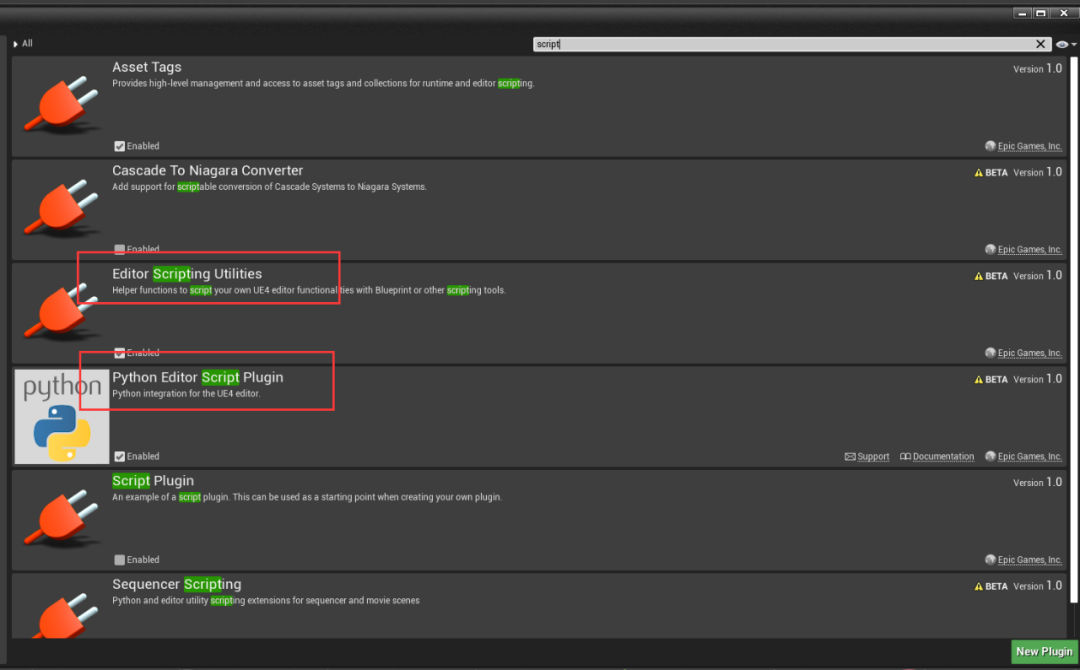Screen dimensions: 1080x670
Task: Click the Asset Tags plug icon
Action: 61,105
